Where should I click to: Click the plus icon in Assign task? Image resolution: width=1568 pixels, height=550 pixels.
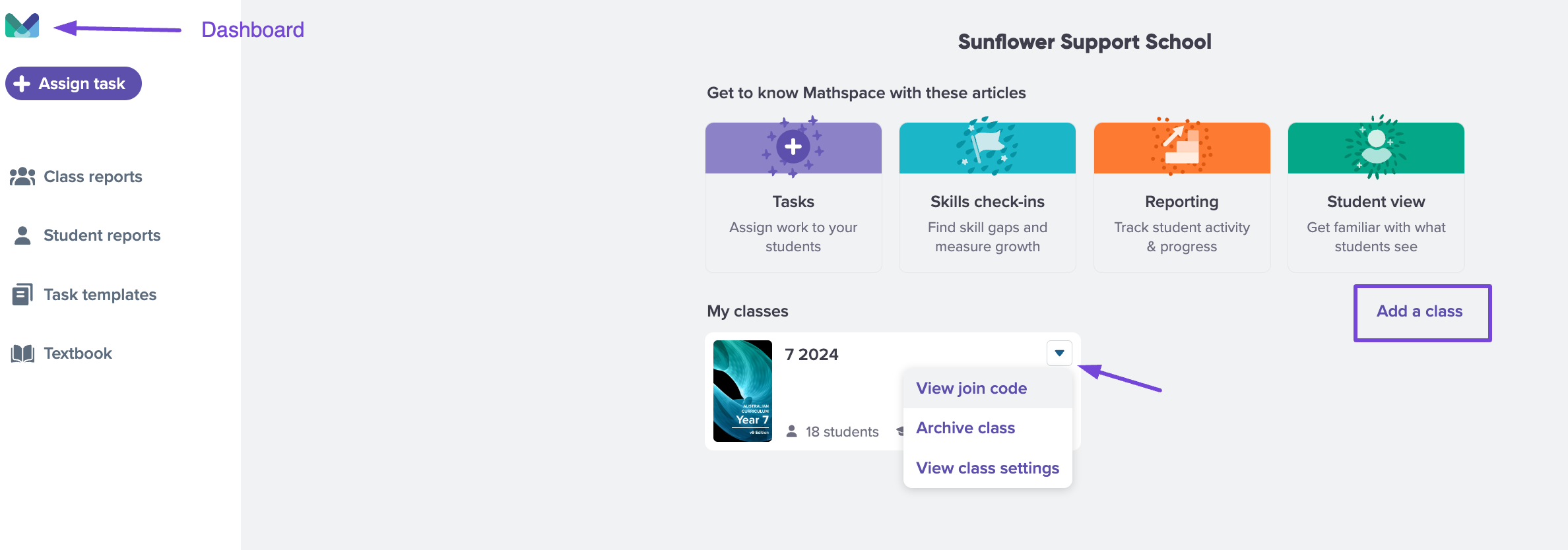click(x=22, y=84)
